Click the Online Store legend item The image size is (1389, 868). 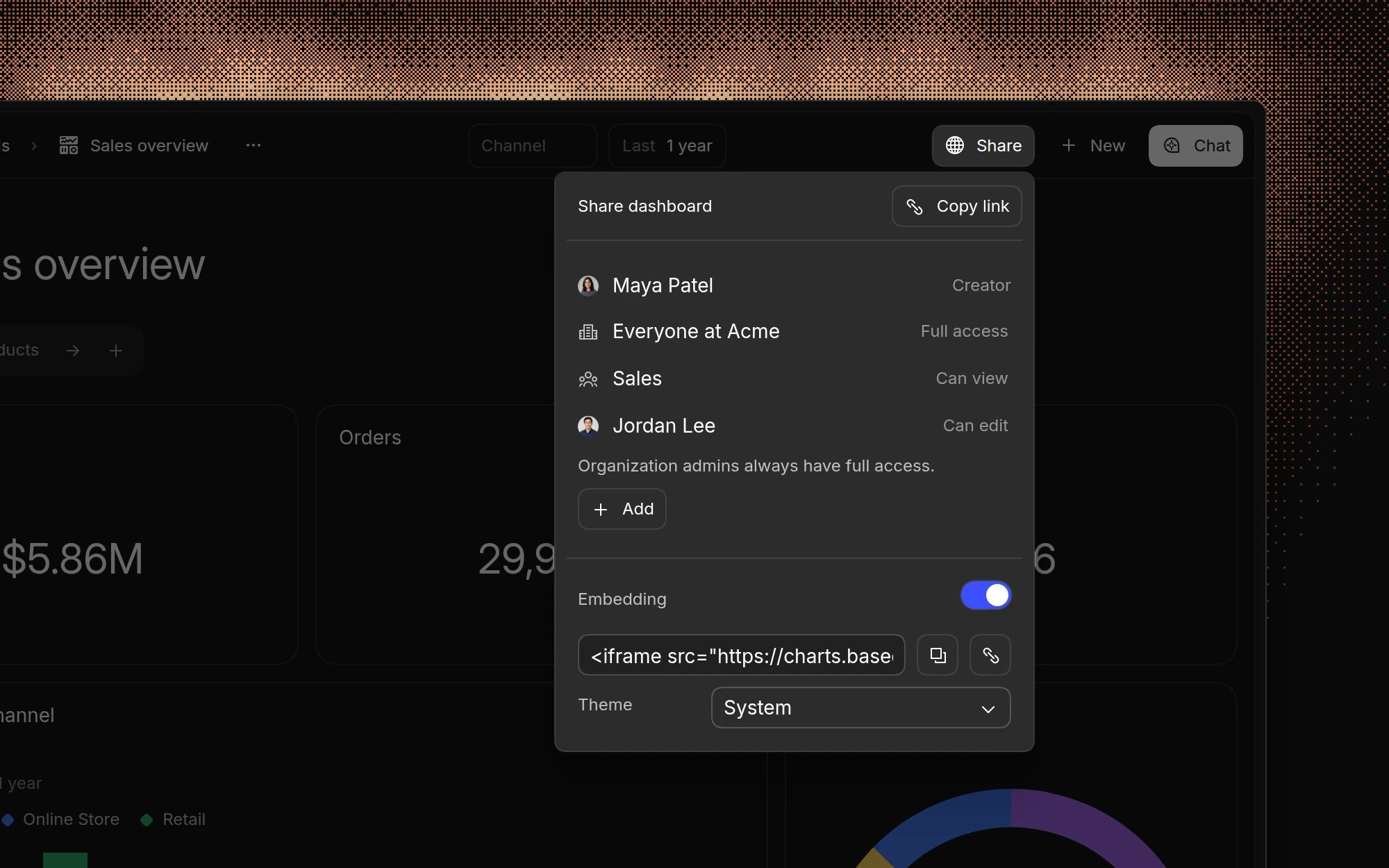[x=61, y=819]
